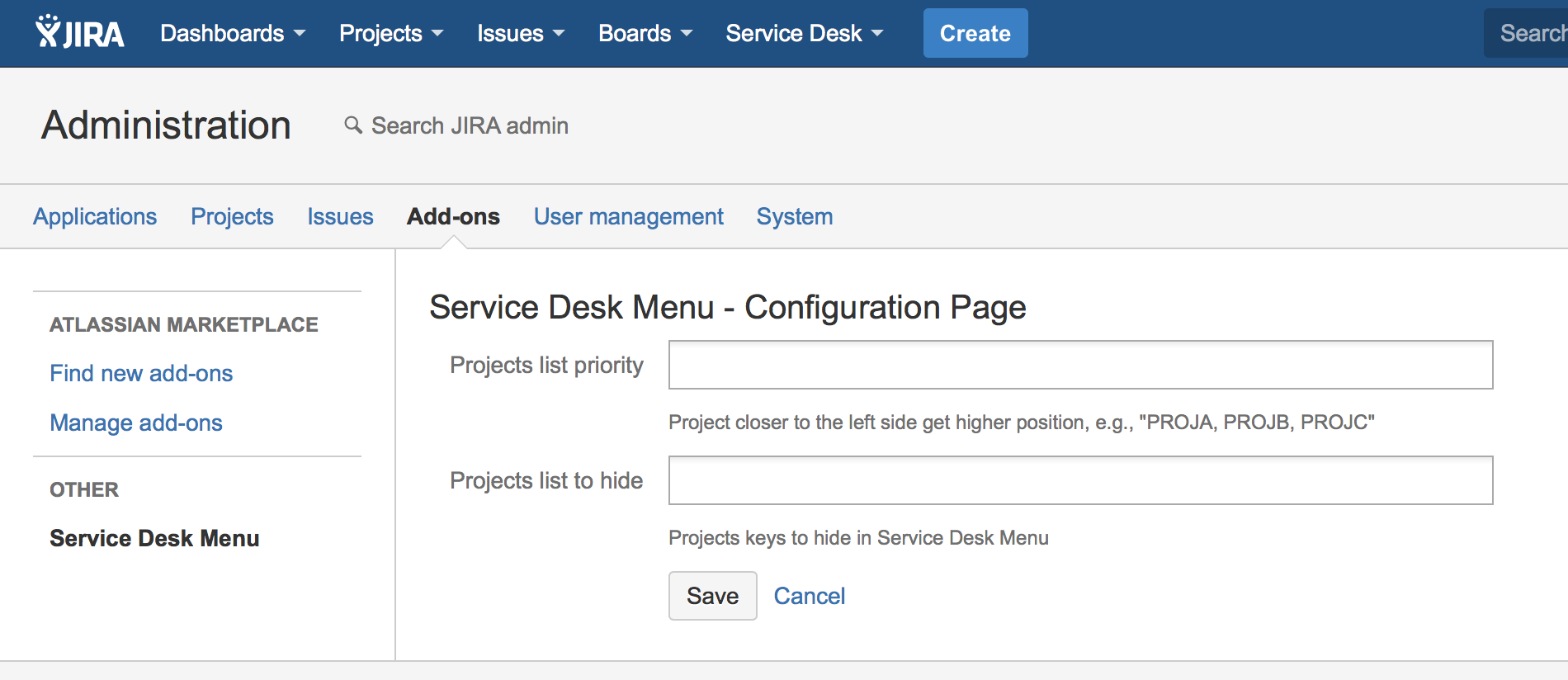Image resolution: width=1568 pixels, height=680 pixels.
Task: Click the OTHER section heading
Action: click(84, 489)
